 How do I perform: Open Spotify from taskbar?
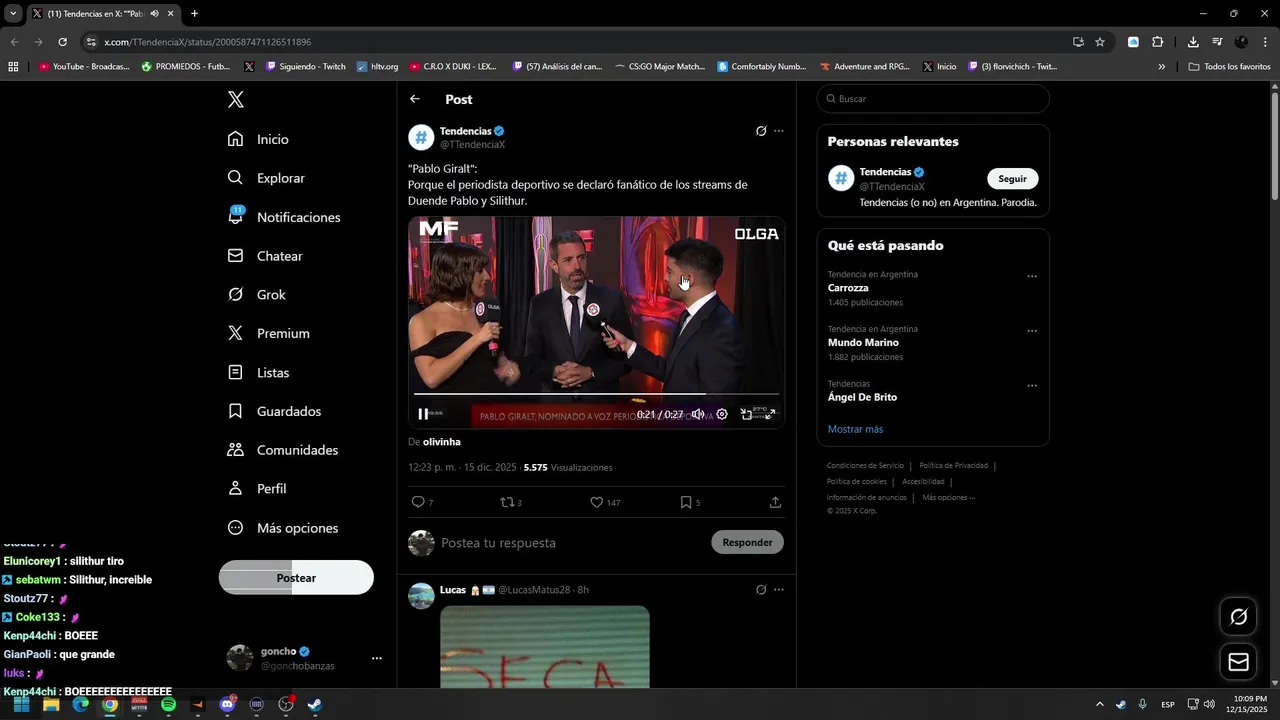point(168,704)
